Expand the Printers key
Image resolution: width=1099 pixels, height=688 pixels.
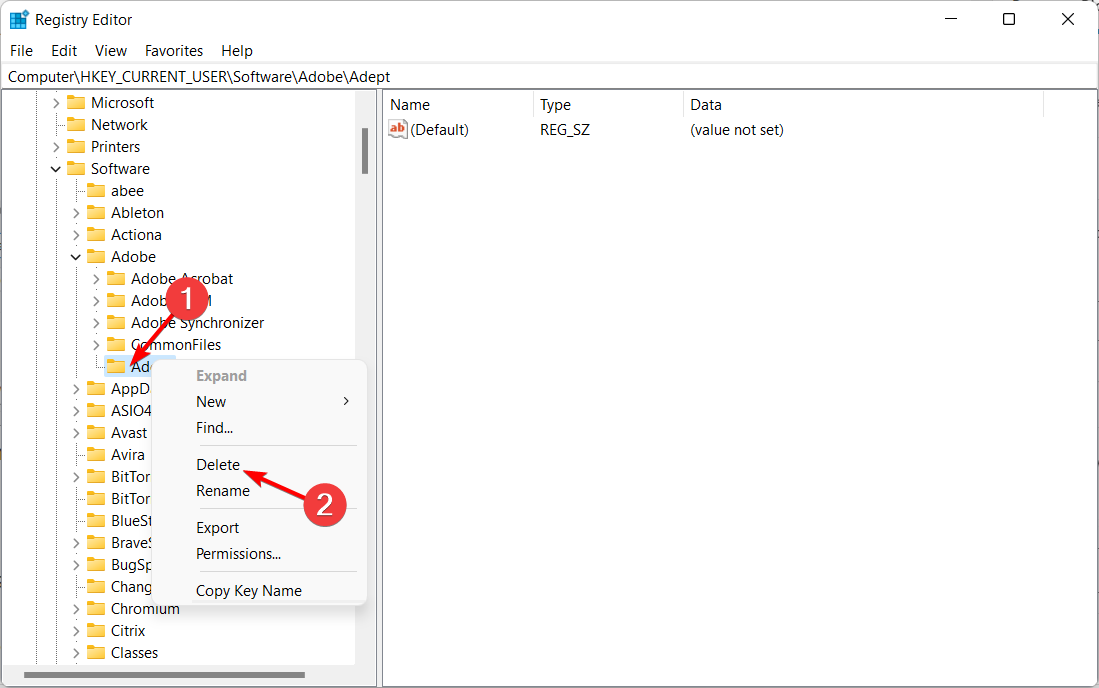[x=56, y=147]
